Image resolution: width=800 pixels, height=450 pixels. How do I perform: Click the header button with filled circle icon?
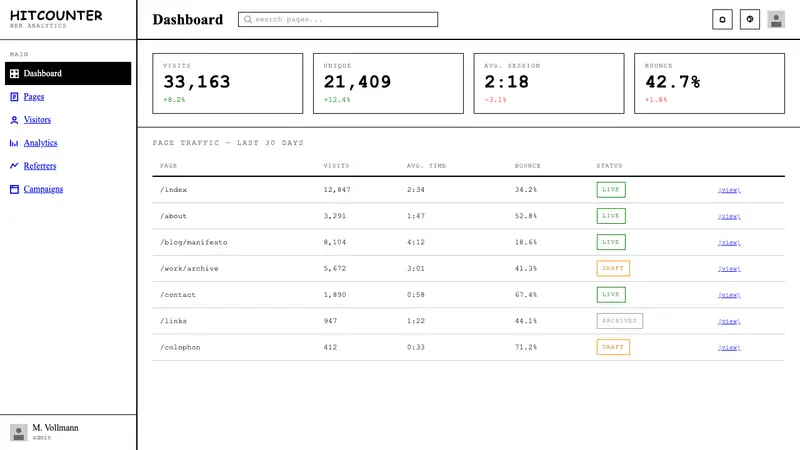coord(749,19)
